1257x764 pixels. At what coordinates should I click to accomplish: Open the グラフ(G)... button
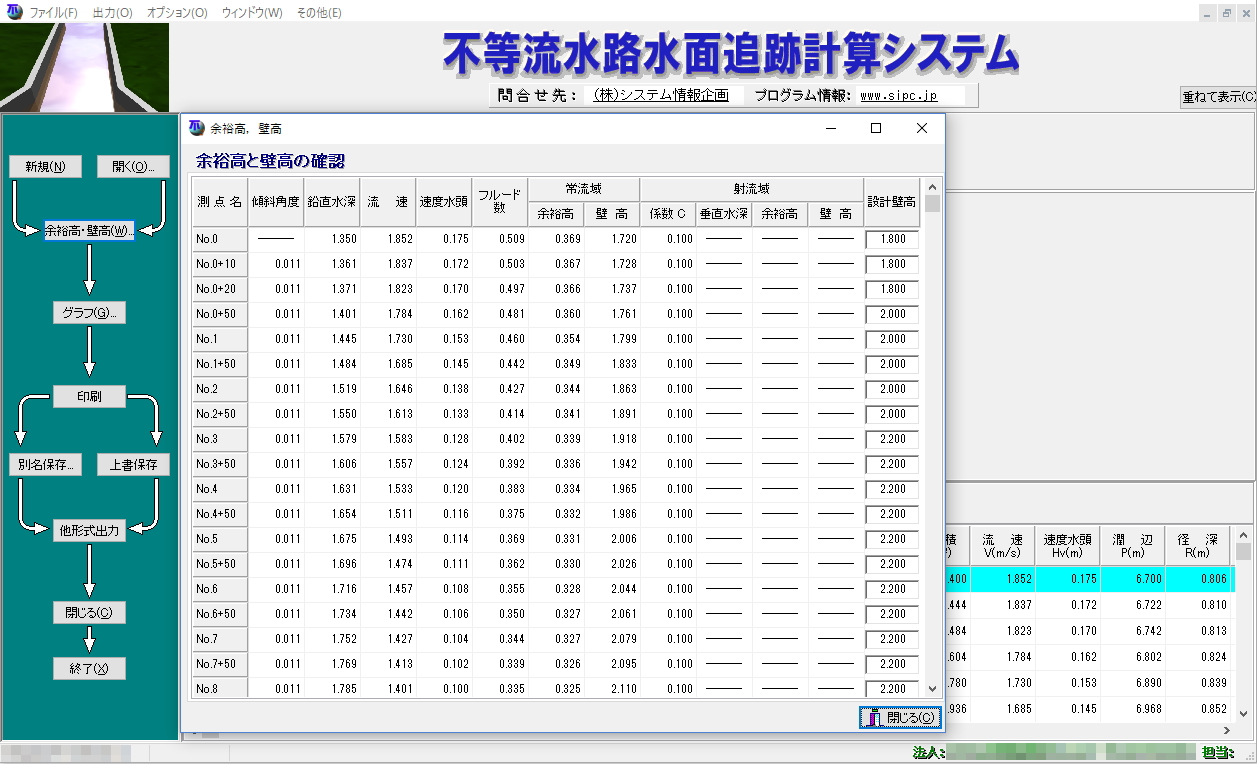point(89,313)
